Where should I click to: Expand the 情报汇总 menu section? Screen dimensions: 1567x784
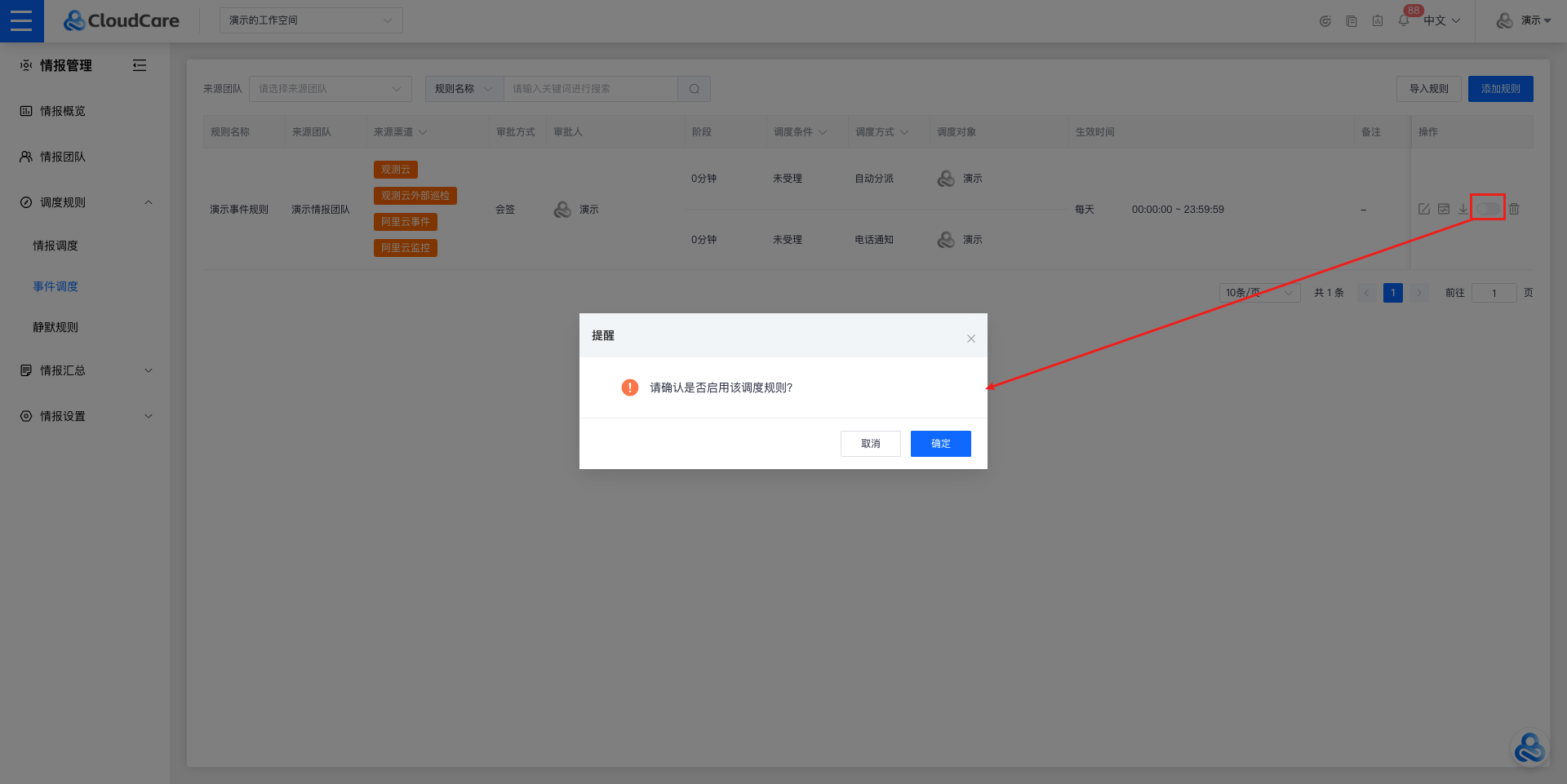tap(85, 370)
